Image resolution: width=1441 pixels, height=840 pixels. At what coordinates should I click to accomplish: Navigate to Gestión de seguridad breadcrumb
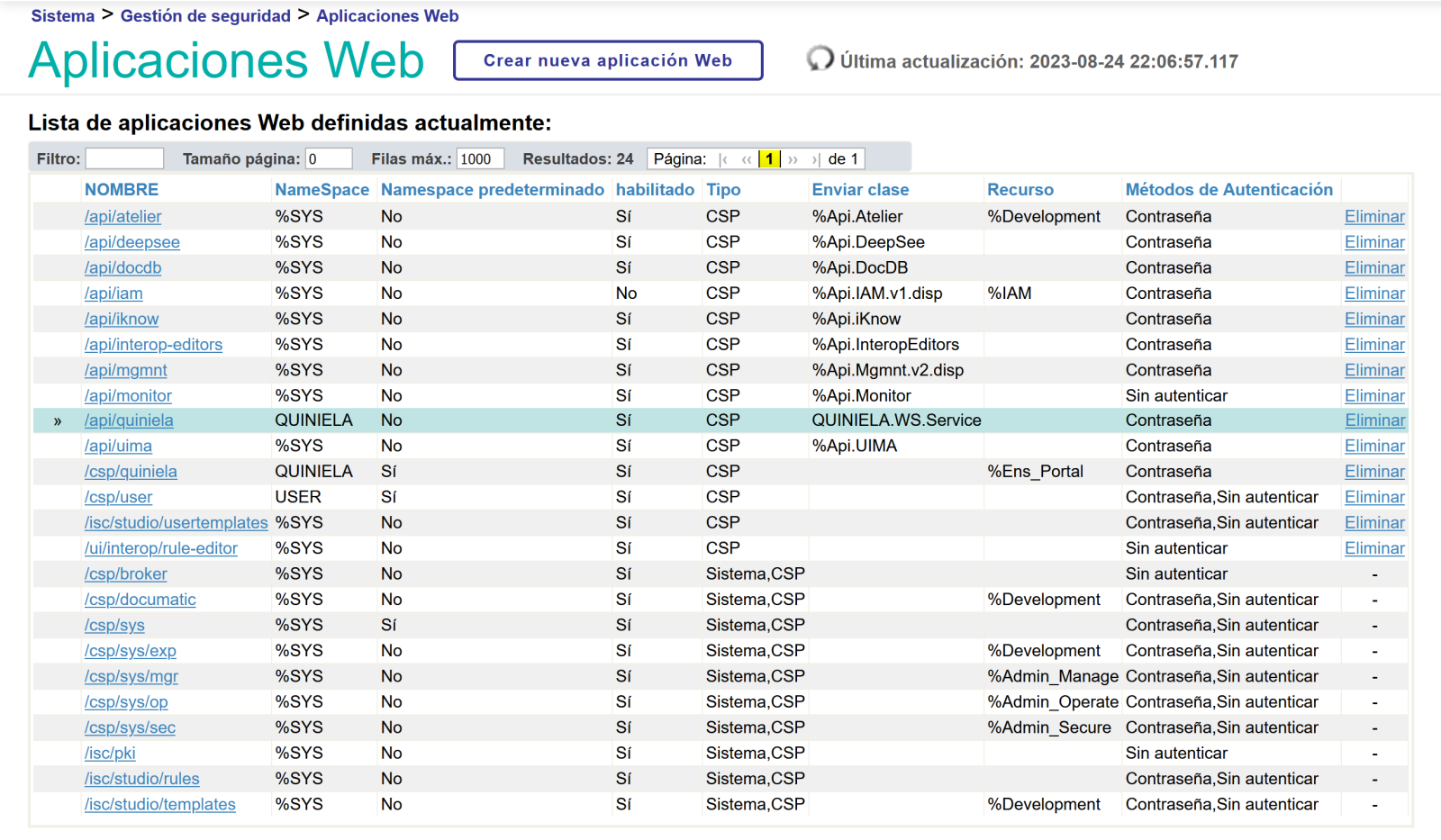(205, 16)
